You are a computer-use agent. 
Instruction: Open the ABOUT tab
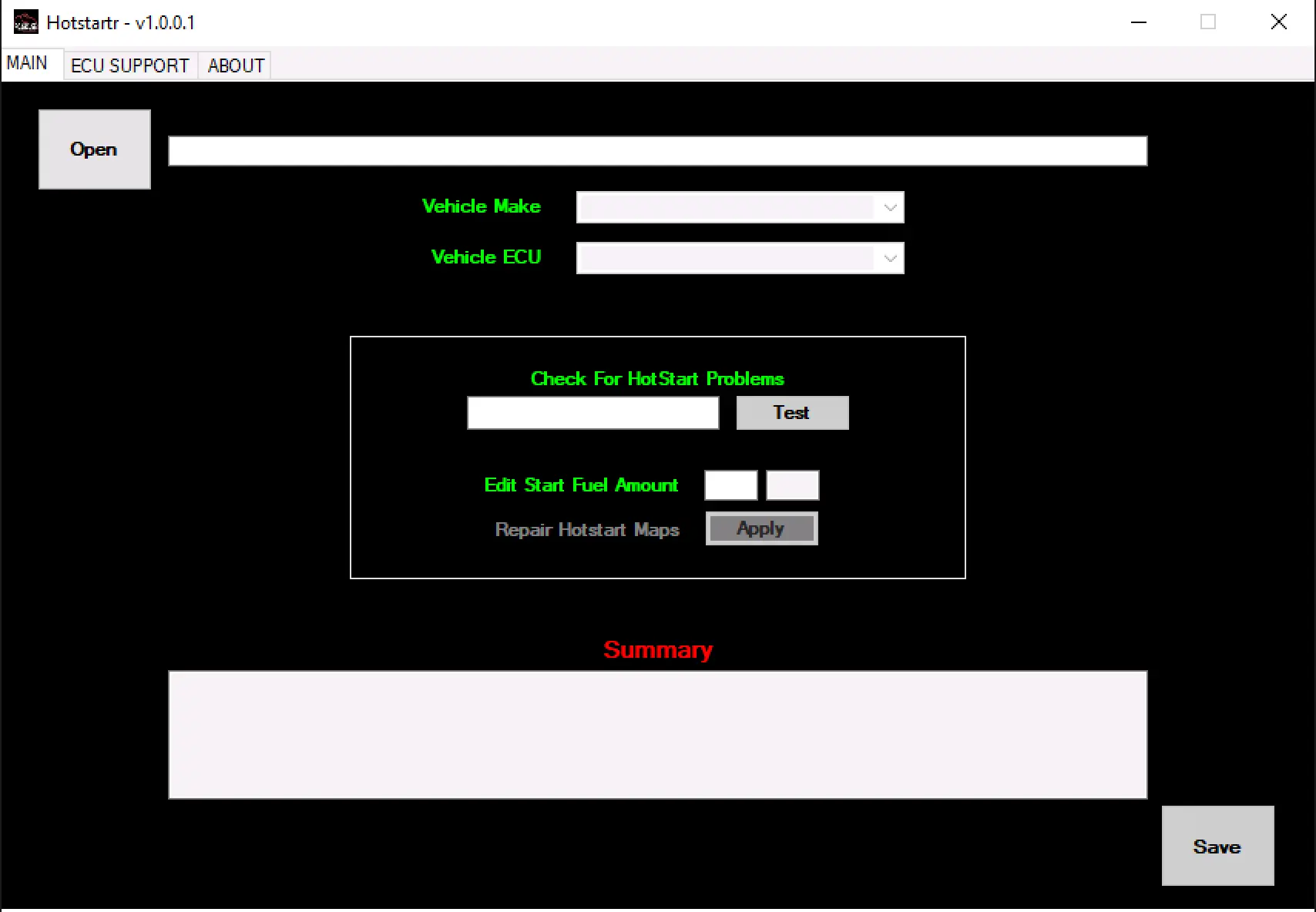point(234,65)
